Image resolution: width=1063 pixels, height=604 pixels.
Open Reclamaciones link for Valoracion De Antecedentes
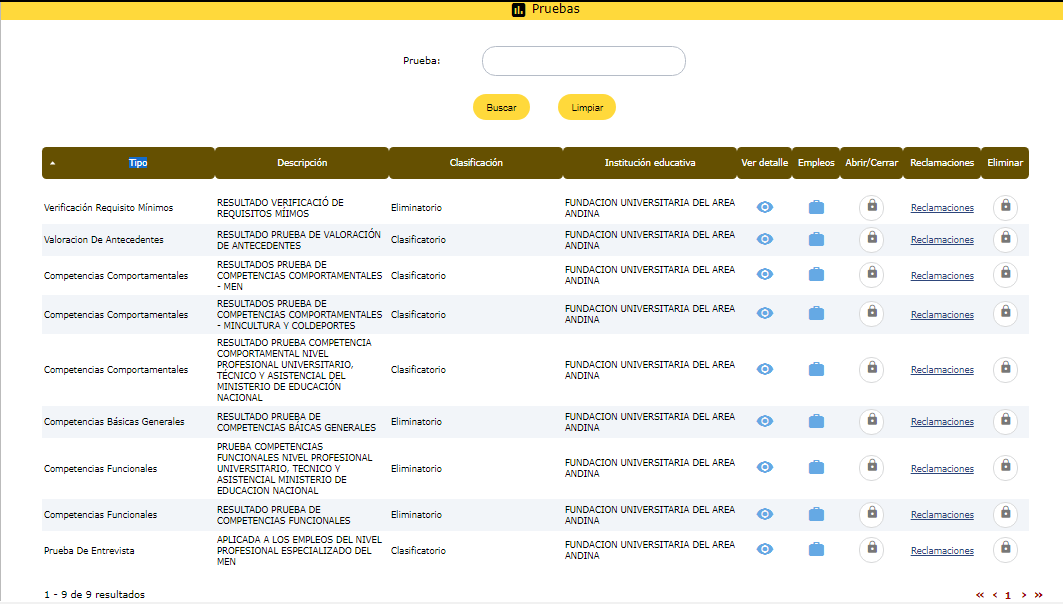click(942, 240)
